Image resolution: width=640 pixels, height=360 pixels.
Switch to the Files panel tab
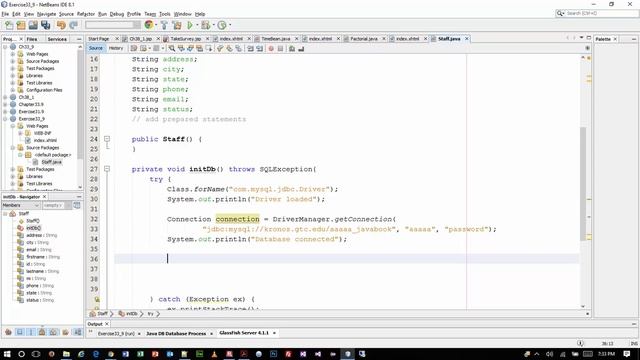(32, 39)
